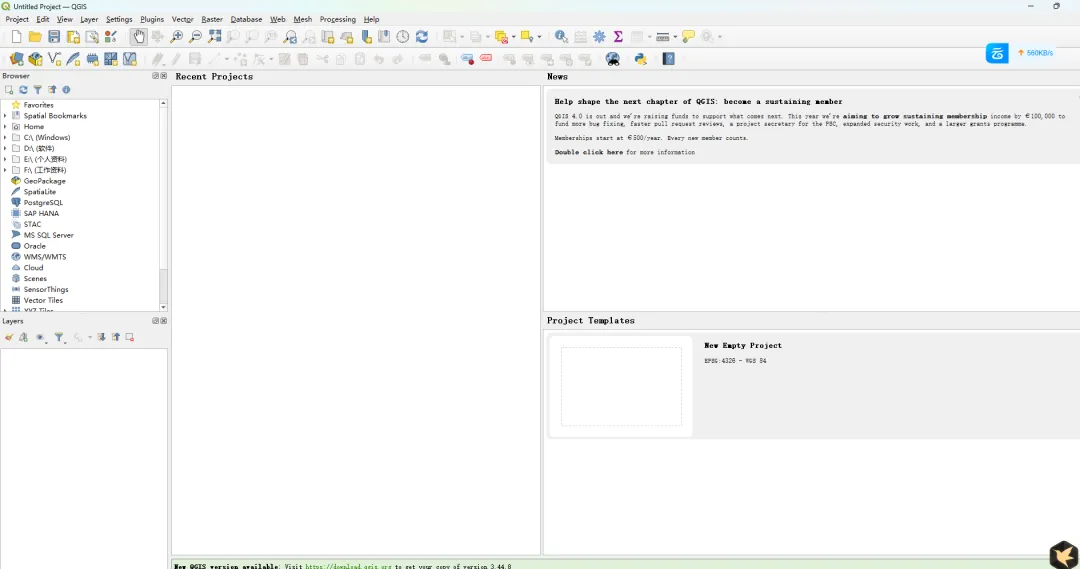Viewport: 1080px width, 569px height.
Task: Create a new temporary scratch layer
Action: 92,59
